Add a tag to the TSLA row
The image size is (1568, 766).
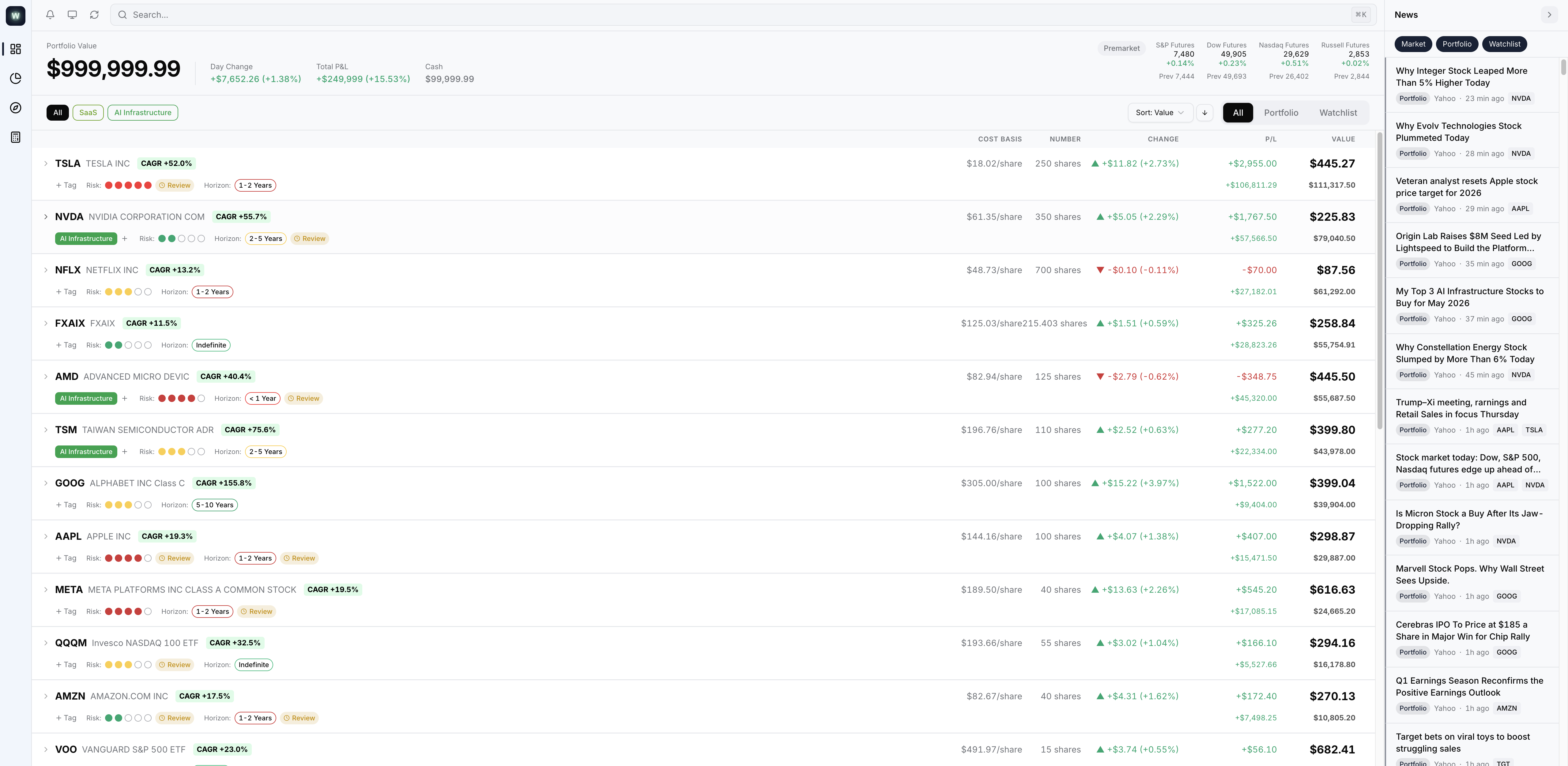(x=66, y=186)
